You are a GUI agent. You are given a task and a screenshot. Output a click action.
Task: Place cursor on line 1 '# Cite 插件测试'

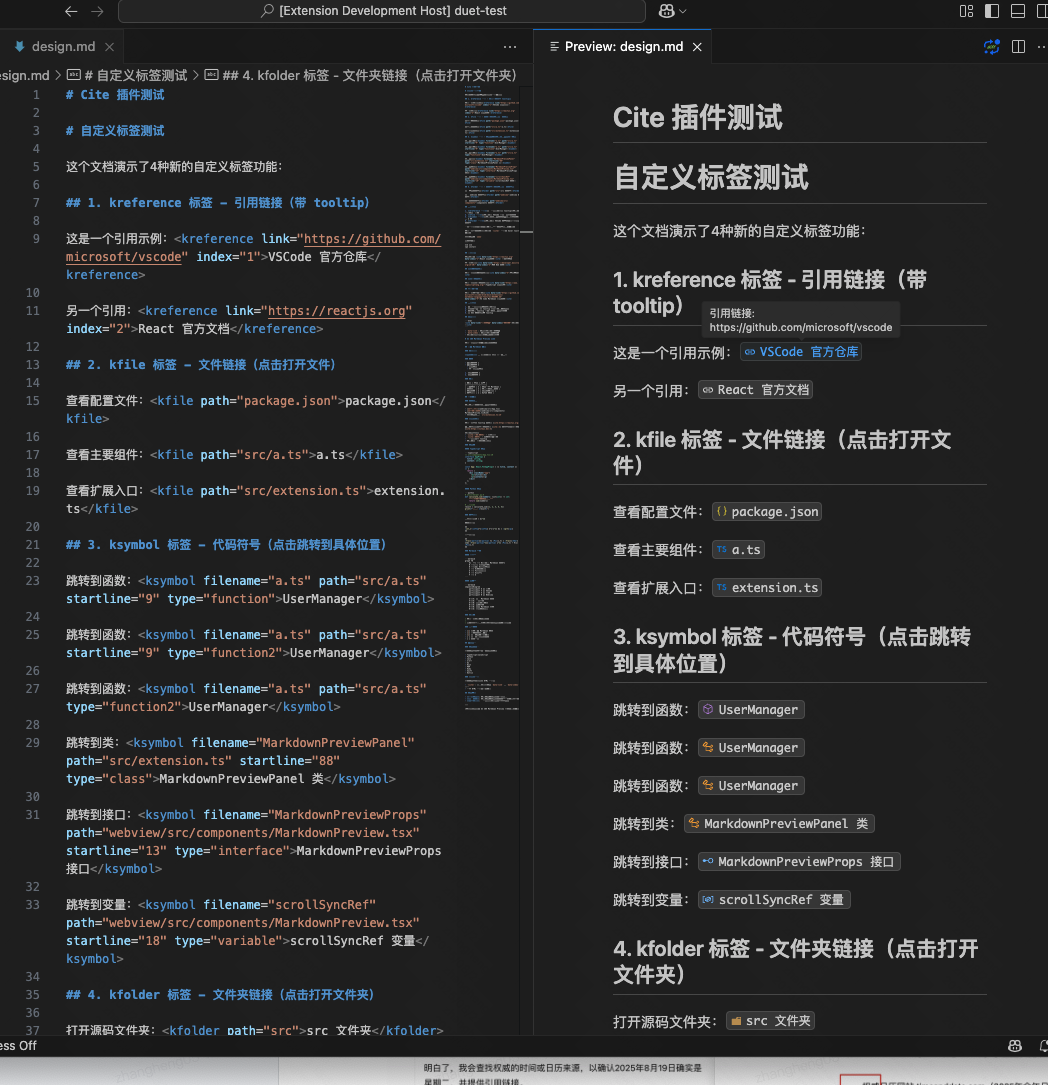click(115, 95)
